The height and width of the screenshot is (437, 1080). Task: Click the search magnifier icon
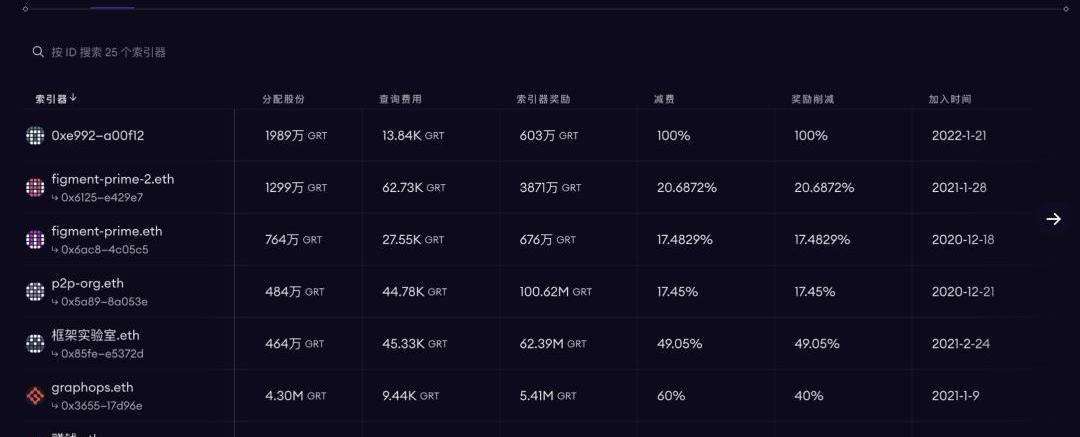38,52
